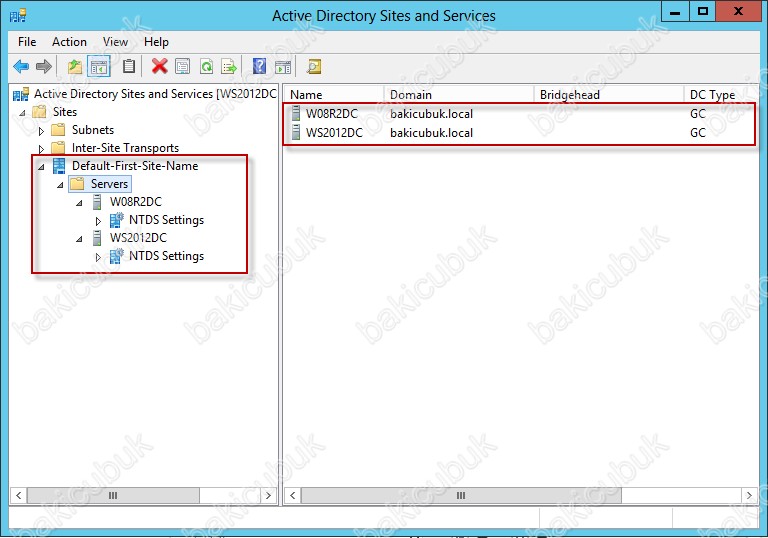
Task: Click the W08R2DC server icon in the list
Action: (295, 114)
